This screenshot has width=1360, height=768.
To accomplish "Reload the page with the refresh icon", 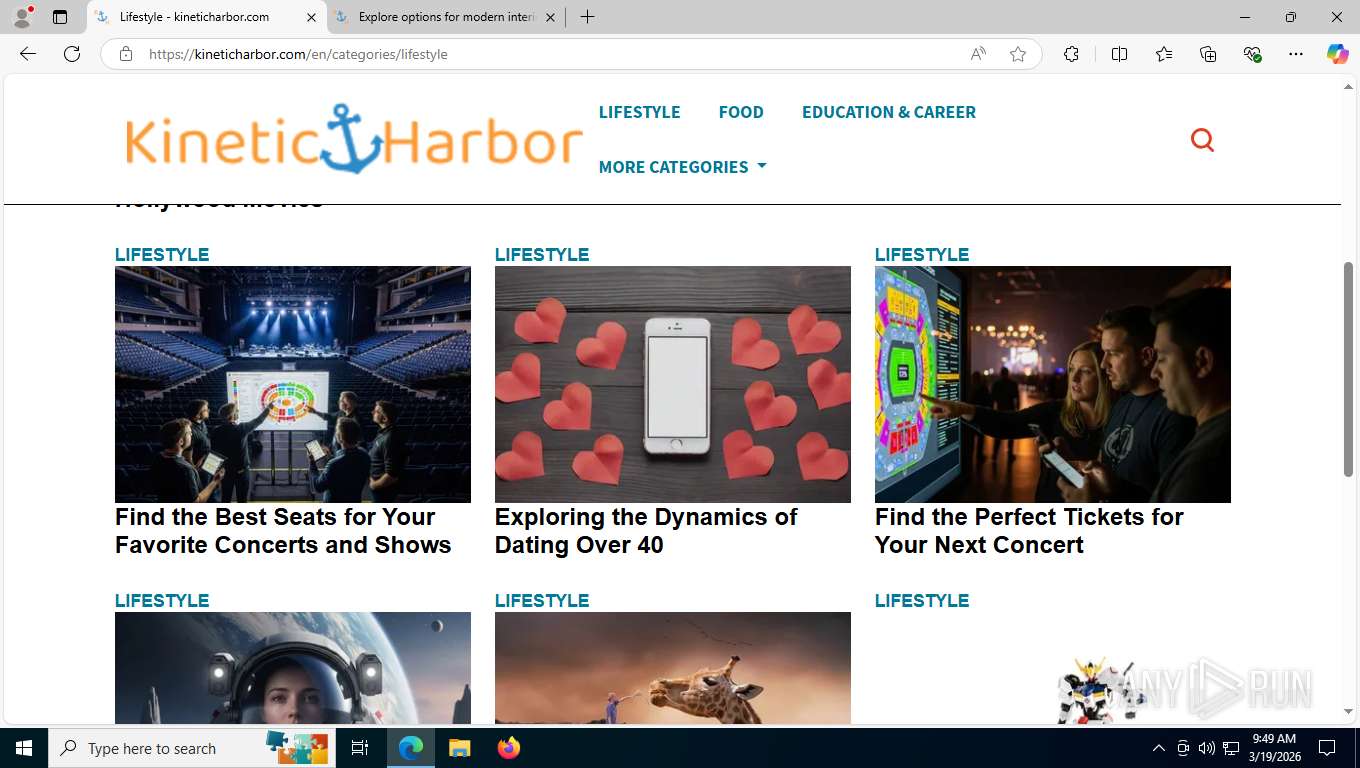I will coord(72,54).
